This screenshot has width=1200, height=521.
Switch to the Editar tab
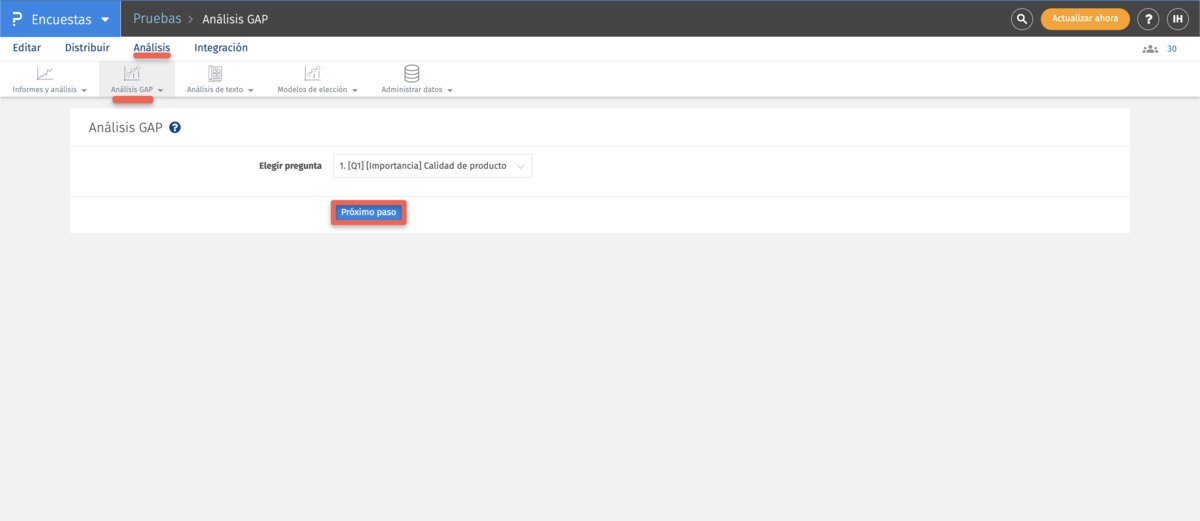point(27,48)
